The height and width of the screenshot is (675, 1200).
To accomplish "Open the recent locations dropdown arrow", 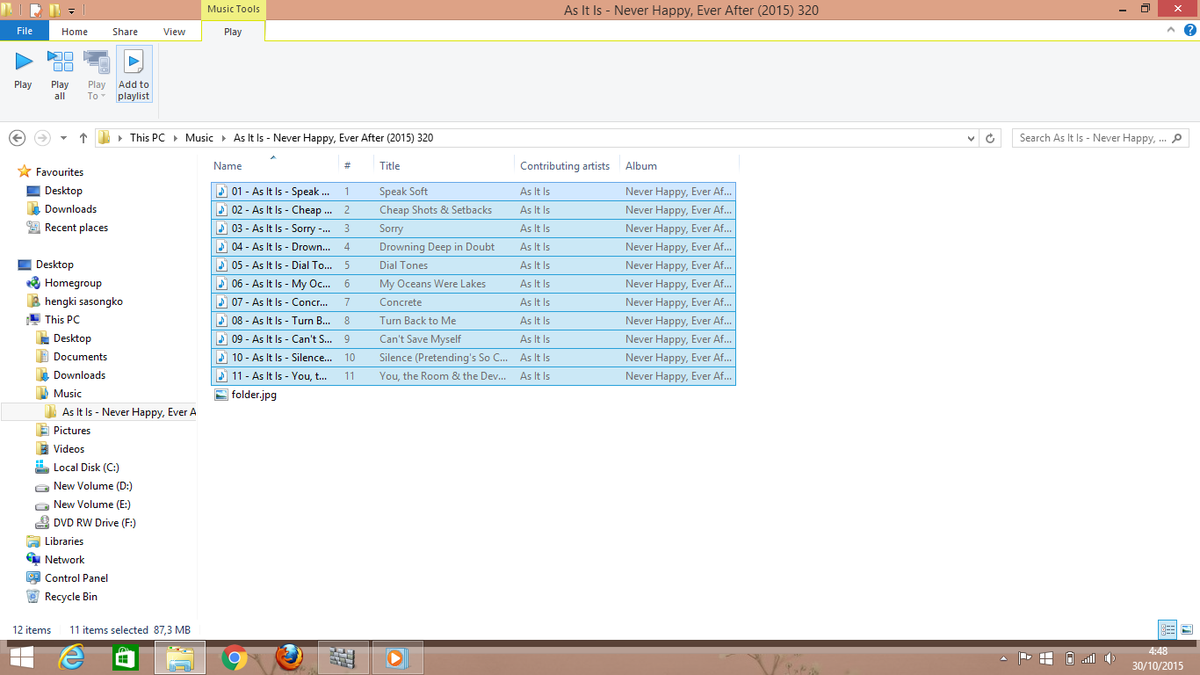I will [64, 138].
